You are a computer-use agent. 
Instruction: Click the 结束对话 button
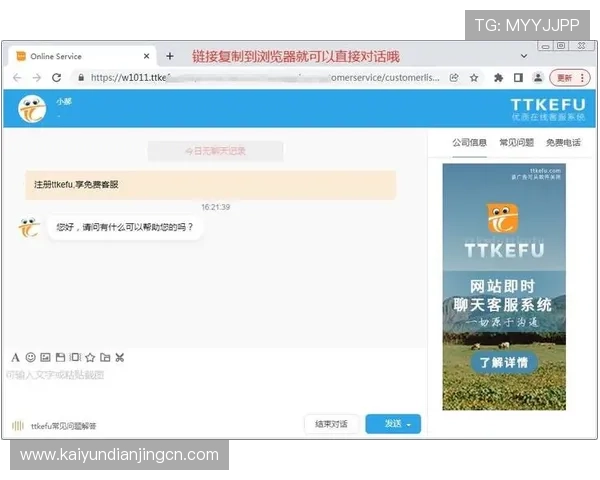[x=331, y=424]
